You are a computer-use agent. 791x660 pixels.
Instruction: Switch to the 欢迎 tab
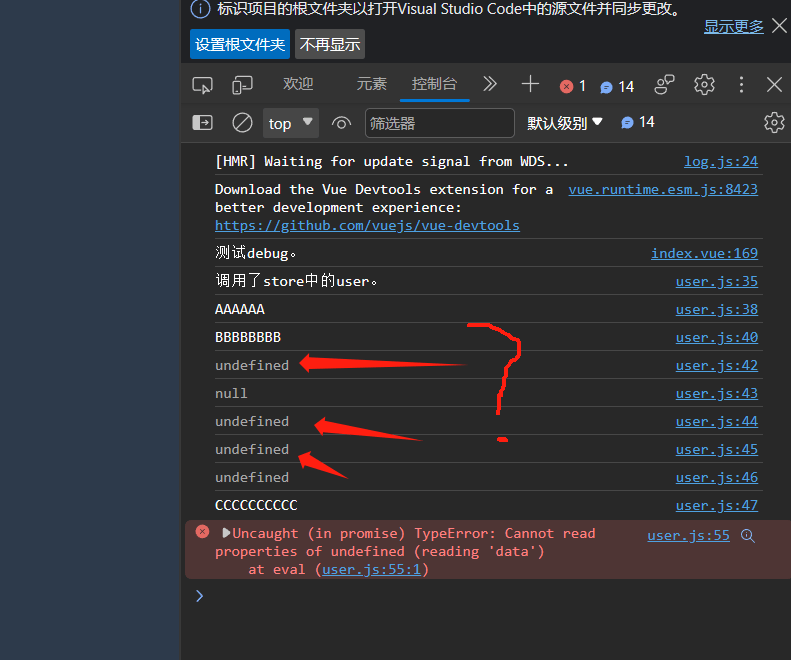coord(298,85)
